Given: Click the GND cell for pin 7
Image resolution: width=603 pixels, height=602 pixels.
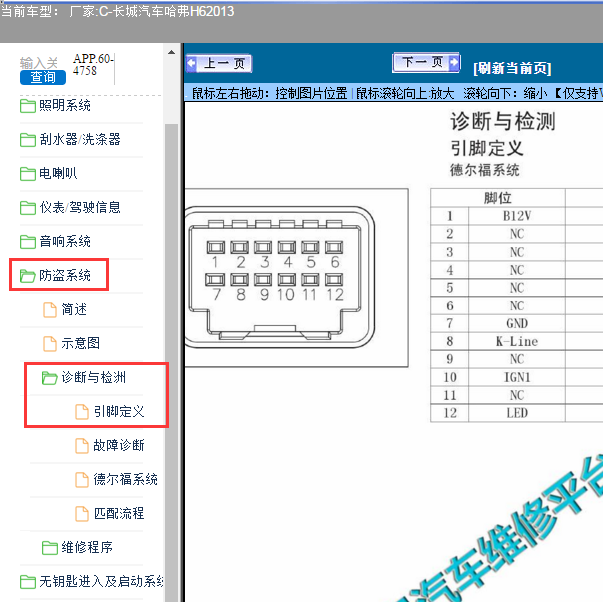Looking at the screenshot, I should [517, 323].
